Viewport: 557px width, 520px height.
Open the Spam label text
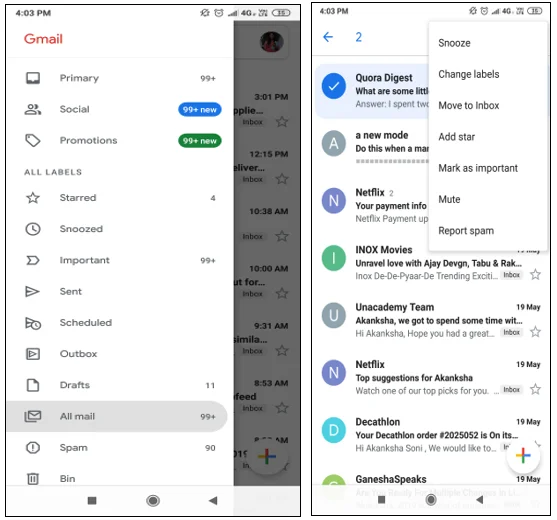74,448
